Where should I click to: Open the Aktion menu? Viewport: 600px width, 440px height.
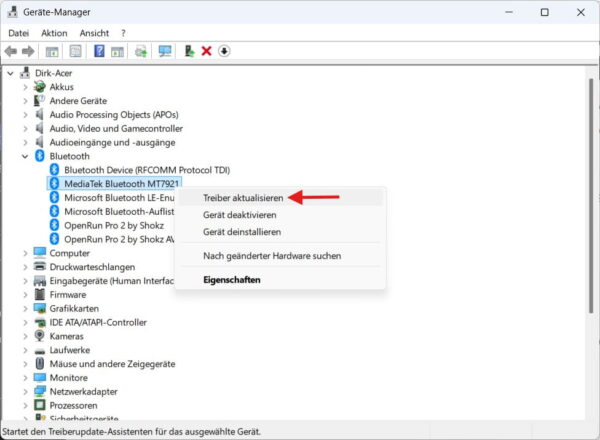tap(54, 33)
